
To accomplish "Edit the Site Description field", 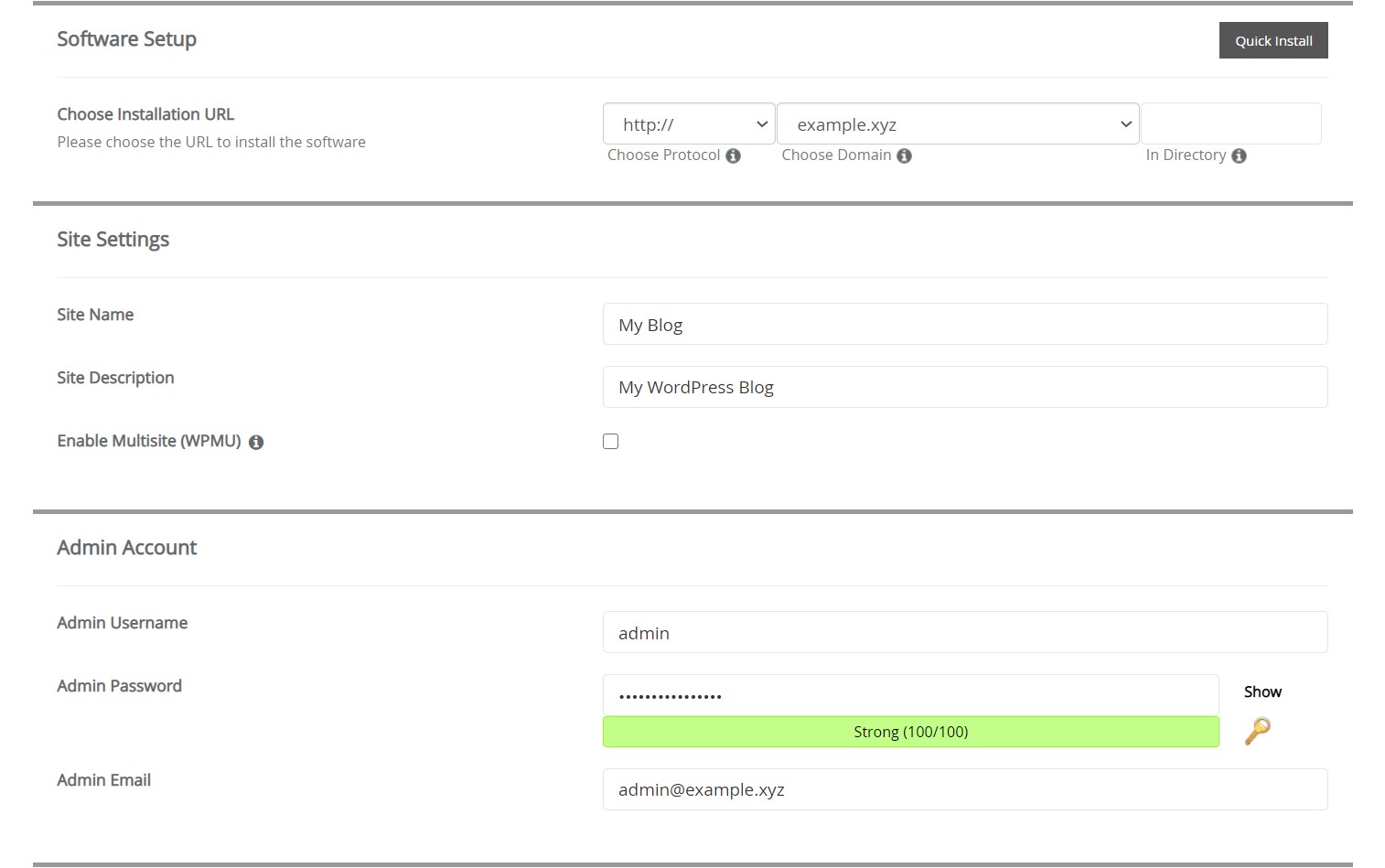I will (965, 387).
